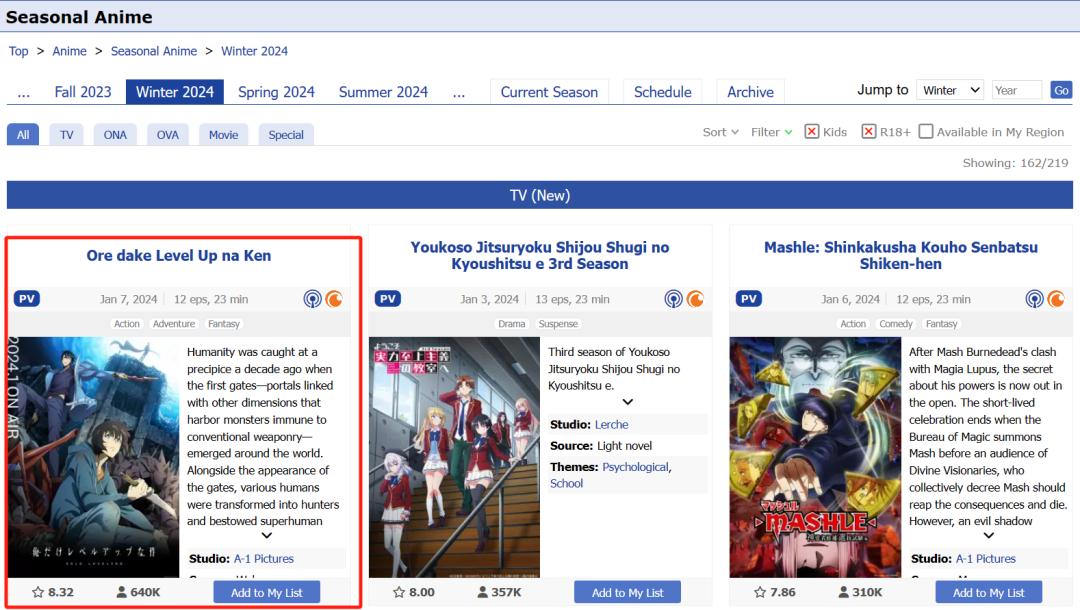Toggle the Kids exclusion checkbox
This screenshot has height=610, width=1080.
pos(812,132)
